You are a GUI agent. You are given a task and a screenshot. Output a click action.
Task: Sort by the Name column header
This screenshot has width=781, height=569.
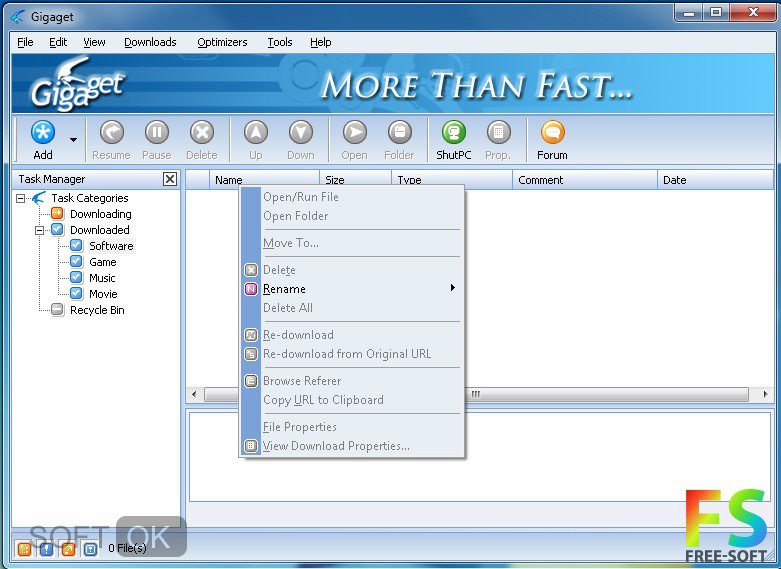(x=264, y=180)
